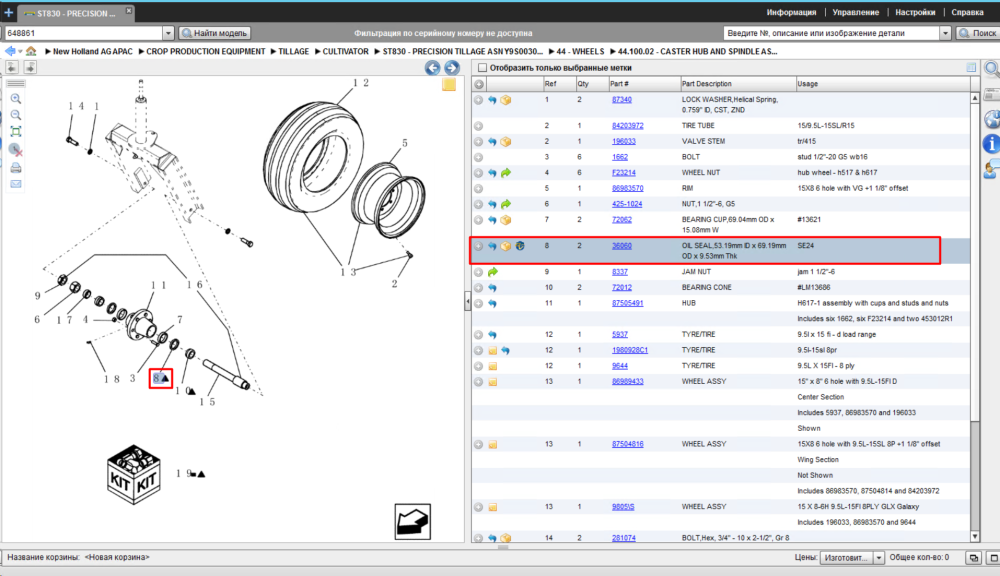The width and height of the screenshot is (1000, 576).
Task: Click the parts list vertical scrollbar thumb
Action: [x=974, y=262]
